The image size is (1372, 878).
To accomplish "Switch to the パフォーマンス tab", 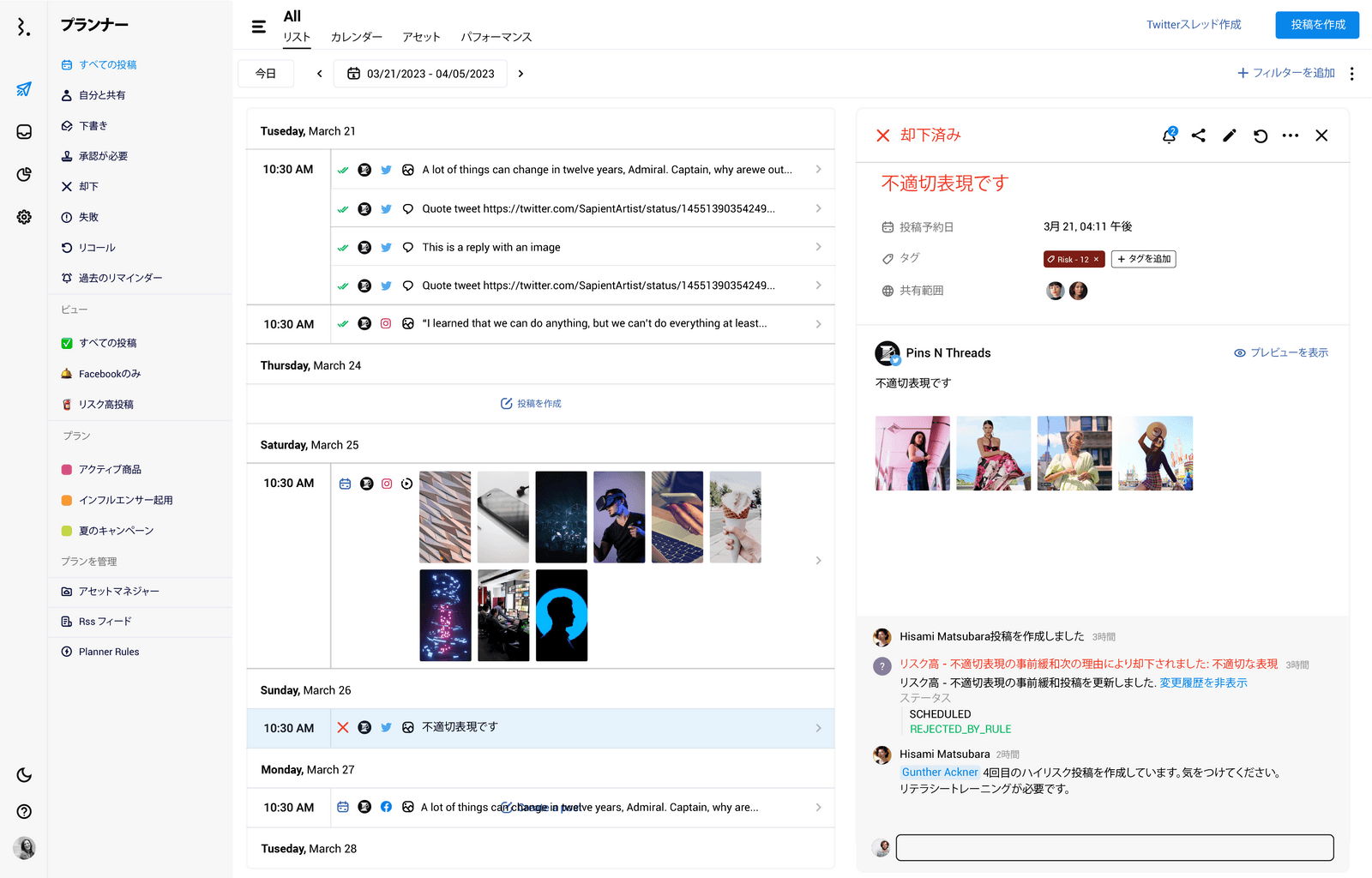I will [496, 37].
